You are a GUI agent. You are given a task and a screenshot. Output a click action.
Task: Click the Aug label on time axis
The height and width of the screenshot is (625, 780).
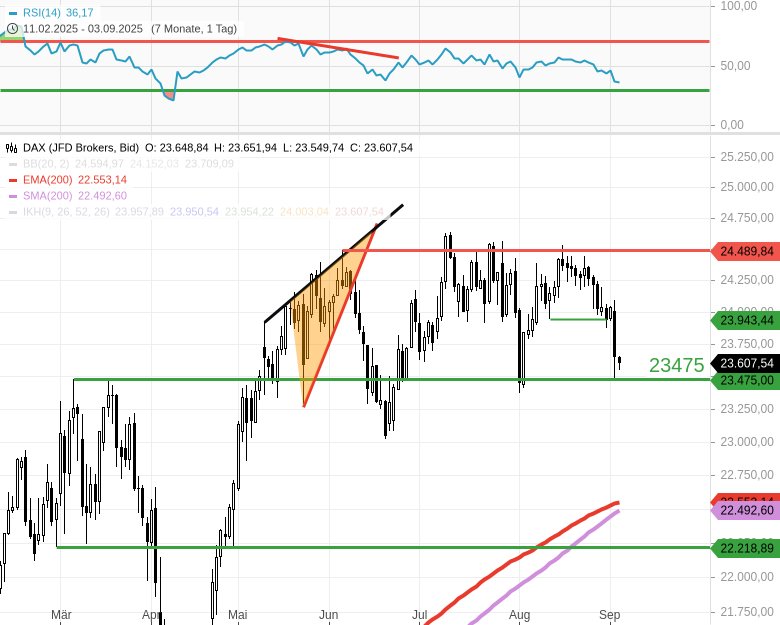pos(519,615)
